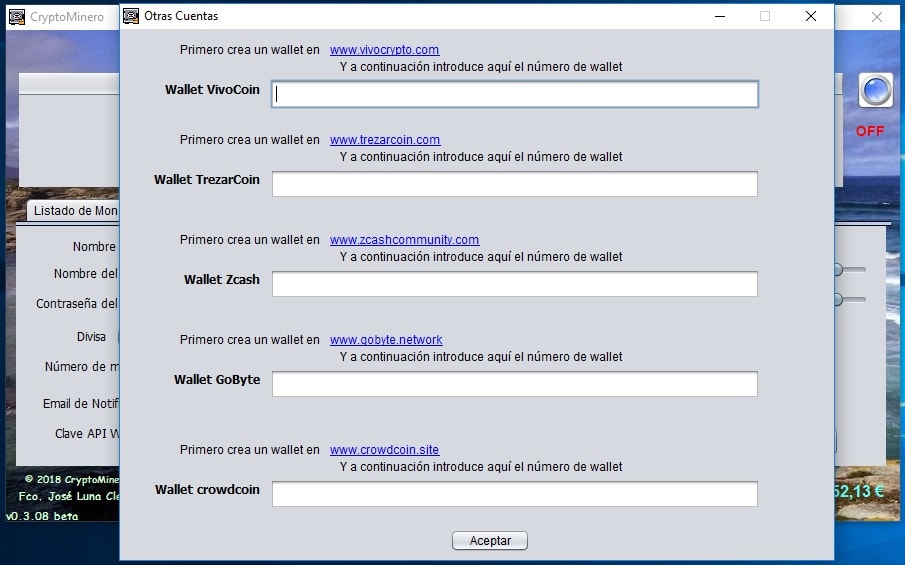The height and width of the screenshot is (565, 905).
Task: Click the 'Contraseña del' label in CryptoMinero
Action: 77,304
